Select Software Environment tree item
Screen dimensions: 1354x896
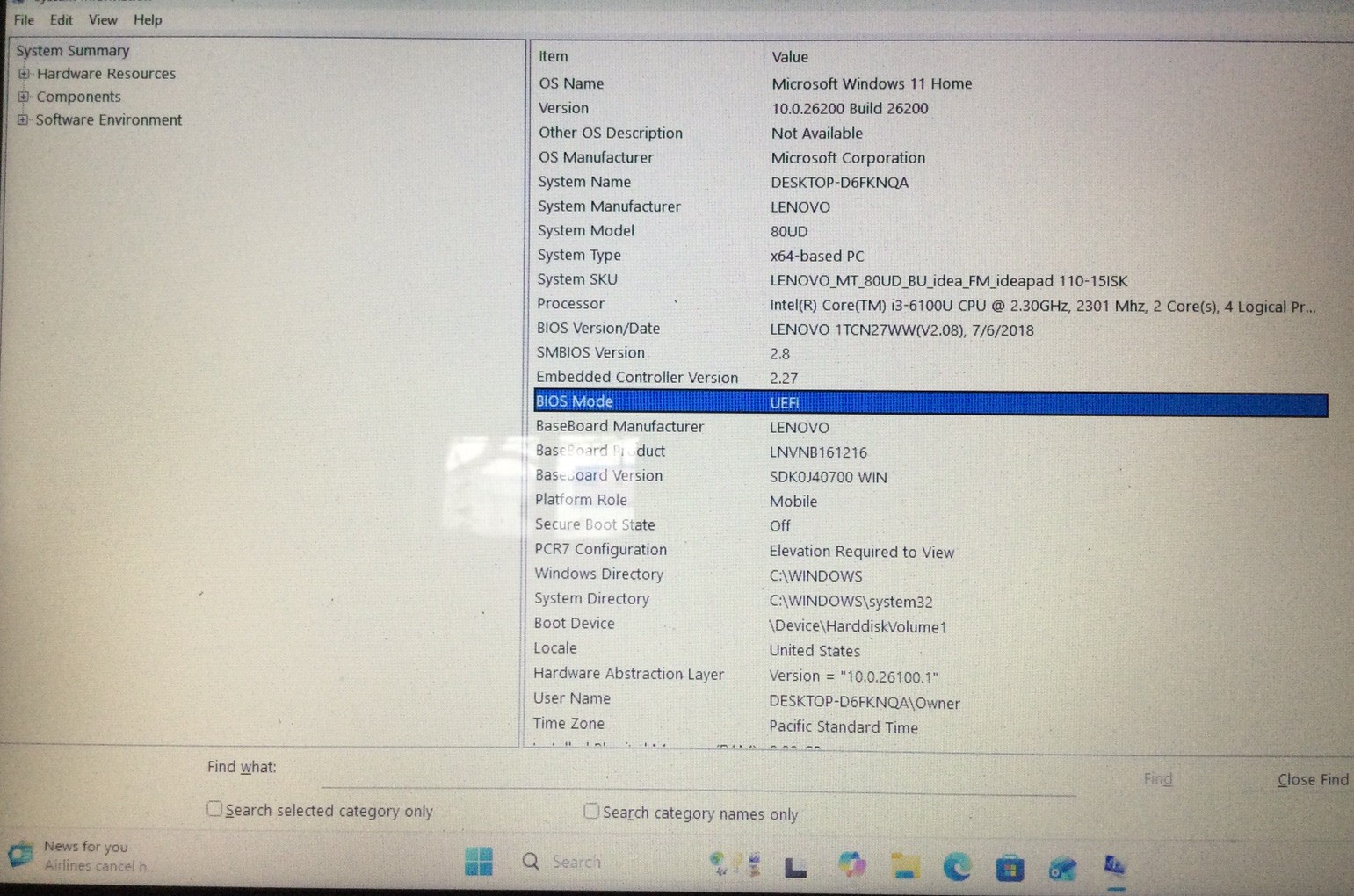109,119
